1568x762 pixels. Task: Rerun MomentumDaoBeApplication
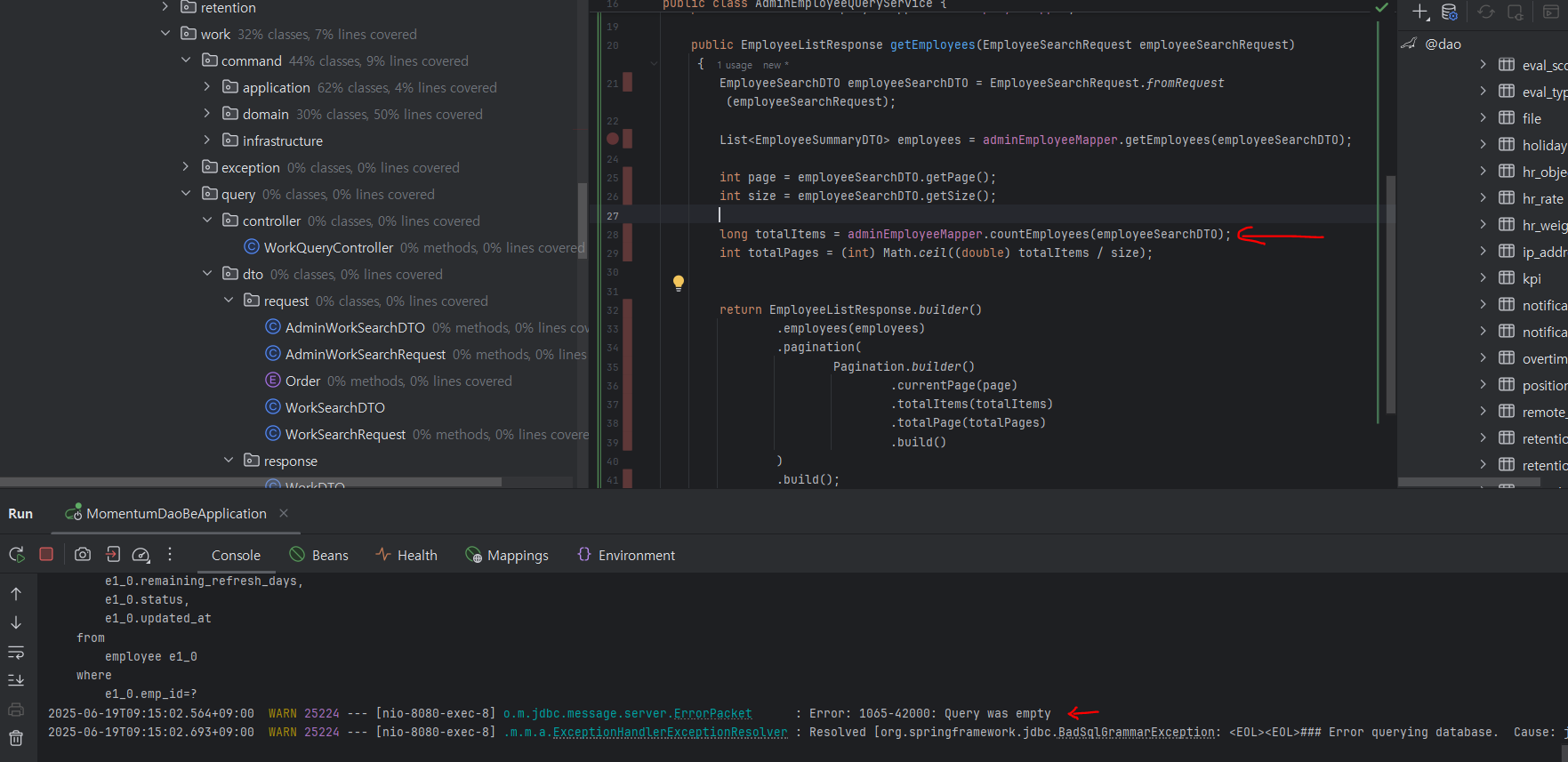[x=16, y=555]
